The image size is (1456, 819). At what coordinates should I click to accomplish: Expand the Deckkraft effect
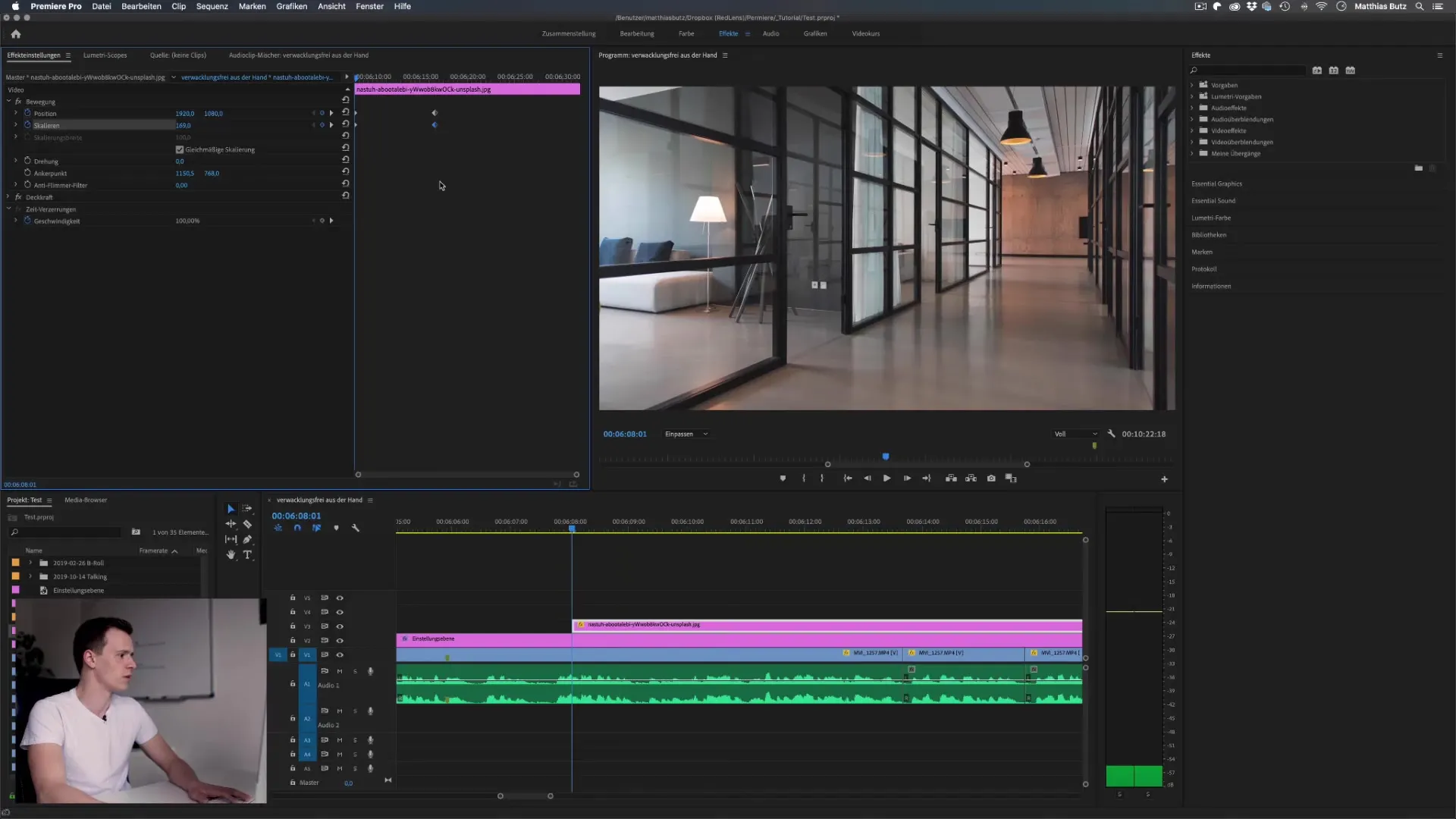pyautogui.click(x=8, y=196)
